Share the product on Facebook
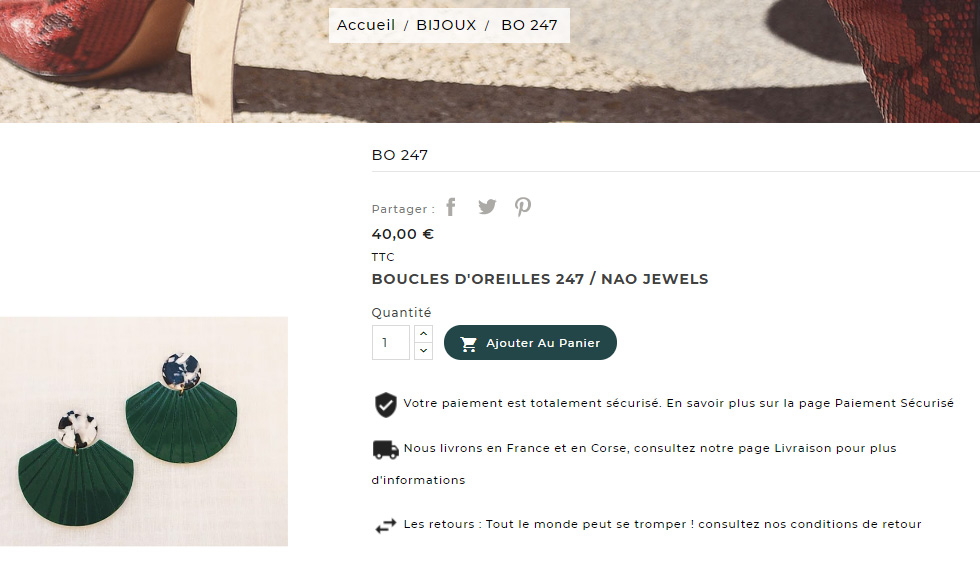This screenshot has height=563, width=980. pos(451,207)
